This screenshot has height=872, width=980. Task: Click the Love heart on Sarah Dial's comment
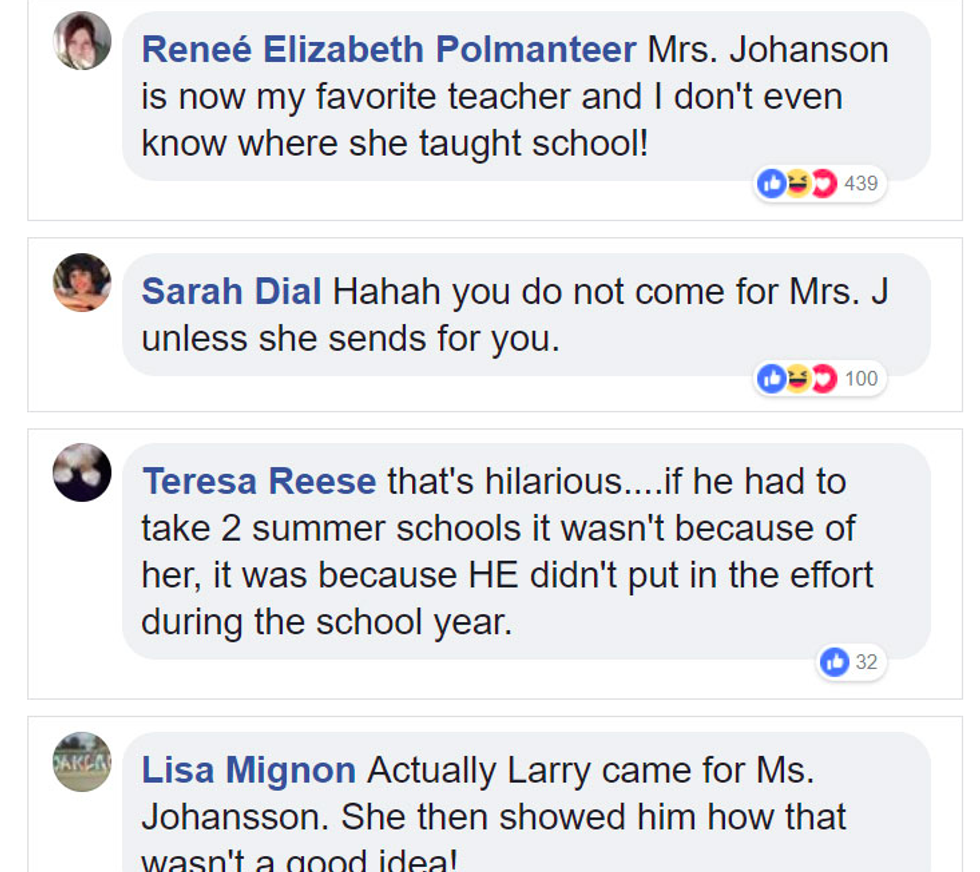coord(823,378)
